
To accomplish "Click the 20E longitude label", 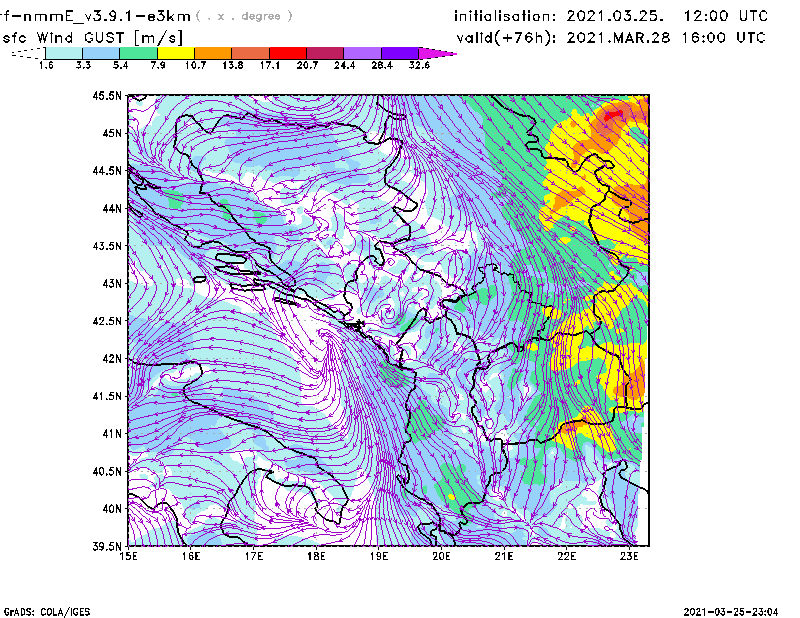I will pyautogui.click(x=441, y=556).
